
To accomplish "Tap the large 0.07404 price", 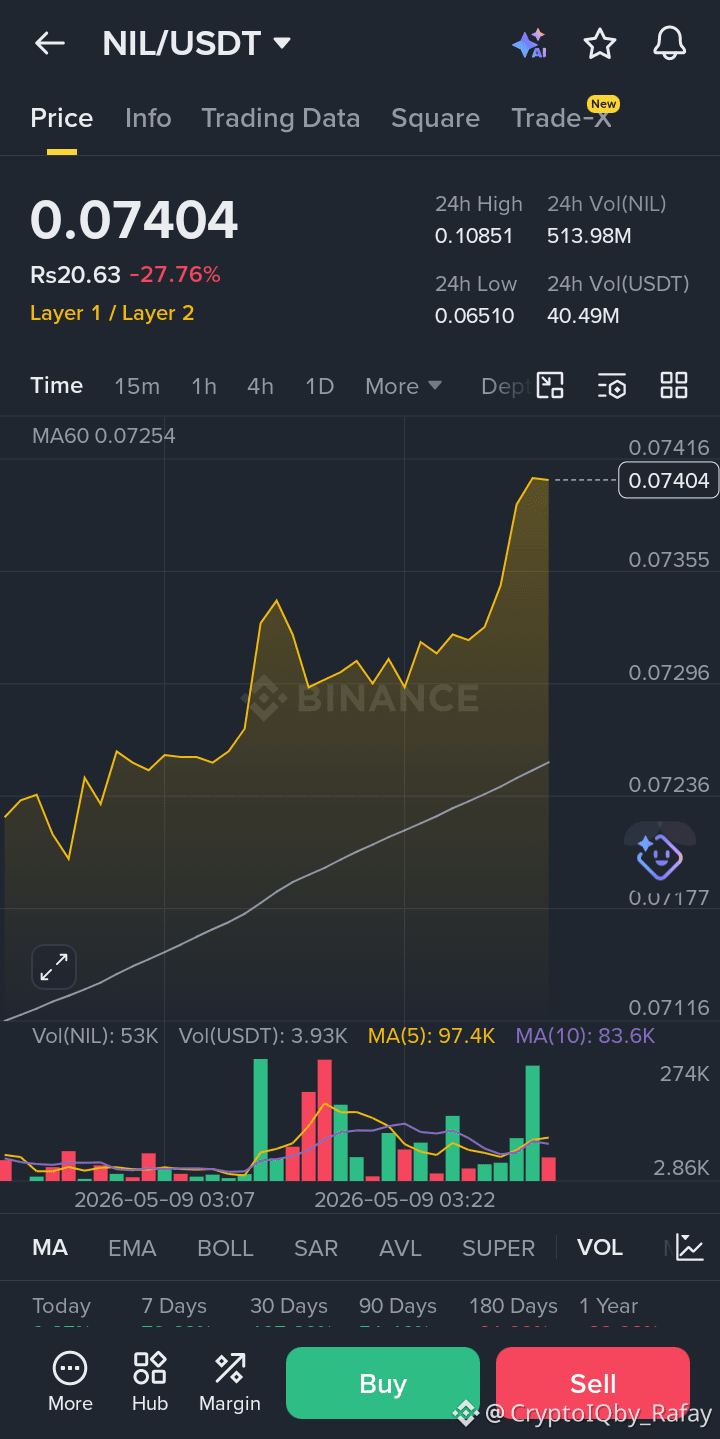I will point(134,220).
